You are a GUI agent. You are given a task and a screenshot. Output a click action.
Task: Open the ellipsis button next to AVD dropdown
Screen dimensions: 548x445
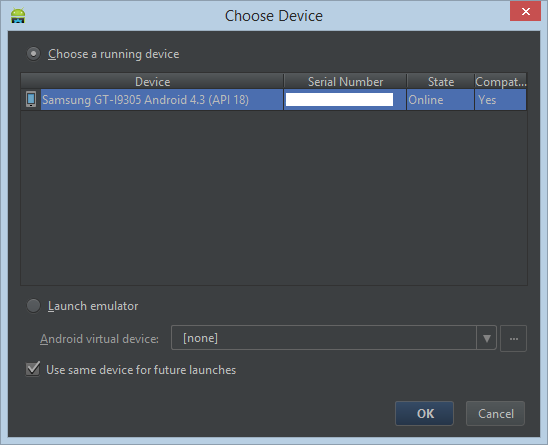[x=513, y=338]
